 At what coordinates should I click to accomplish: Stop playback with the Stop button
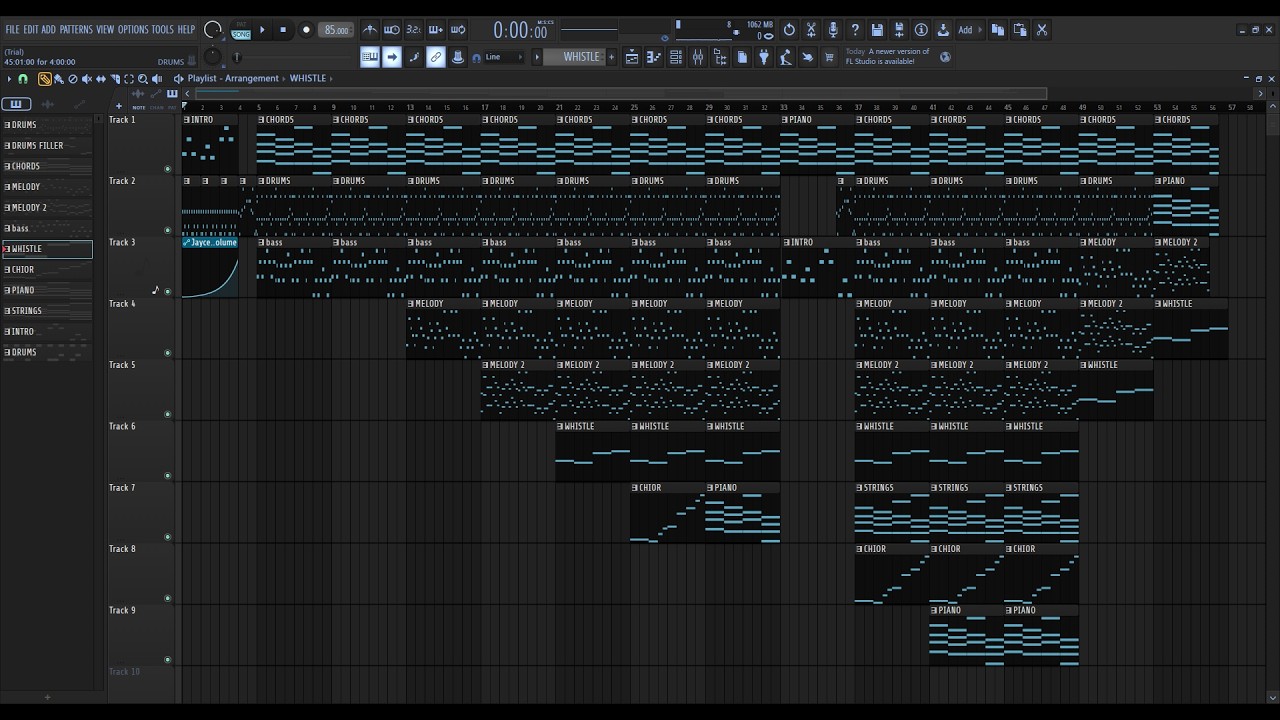pos(283,30)
